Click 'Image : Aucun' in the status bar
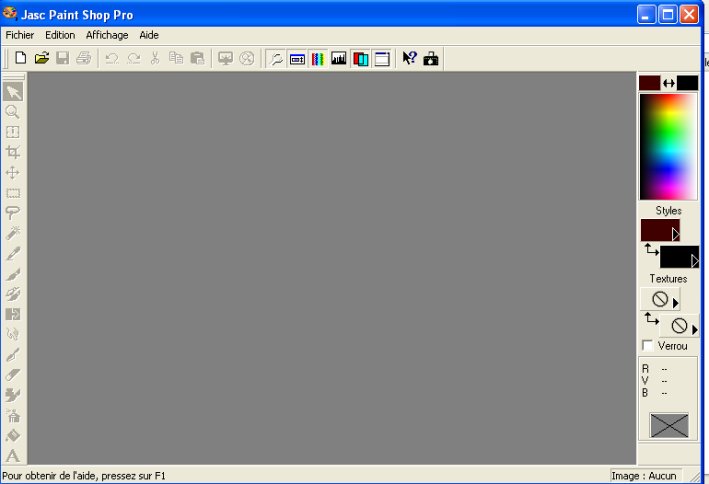Image resolution: width=709 pixels, height=484 pixels. tap(644, 476)
